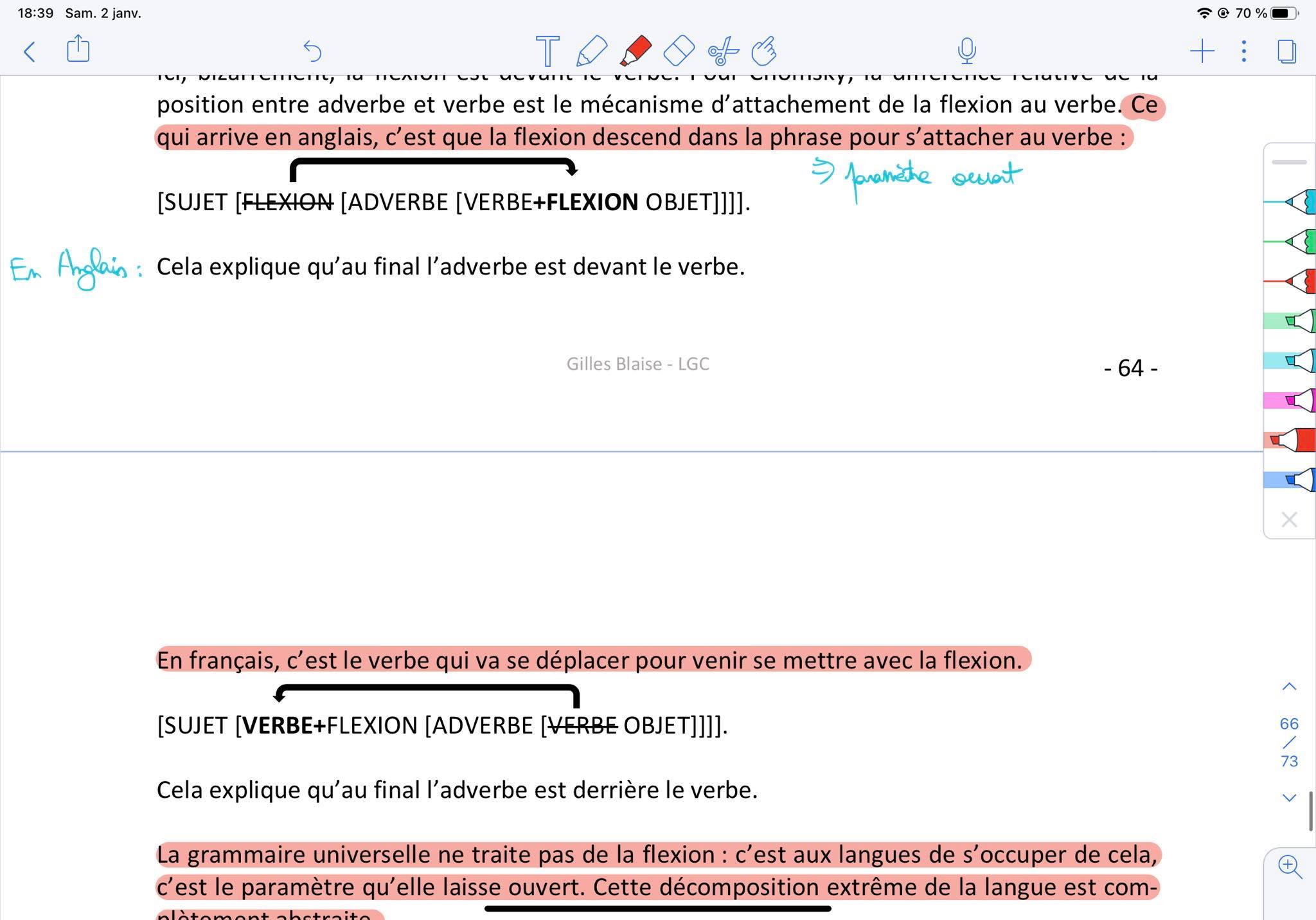
Task: Tap the battery 70 % indicator
Action: point(1267,14)
